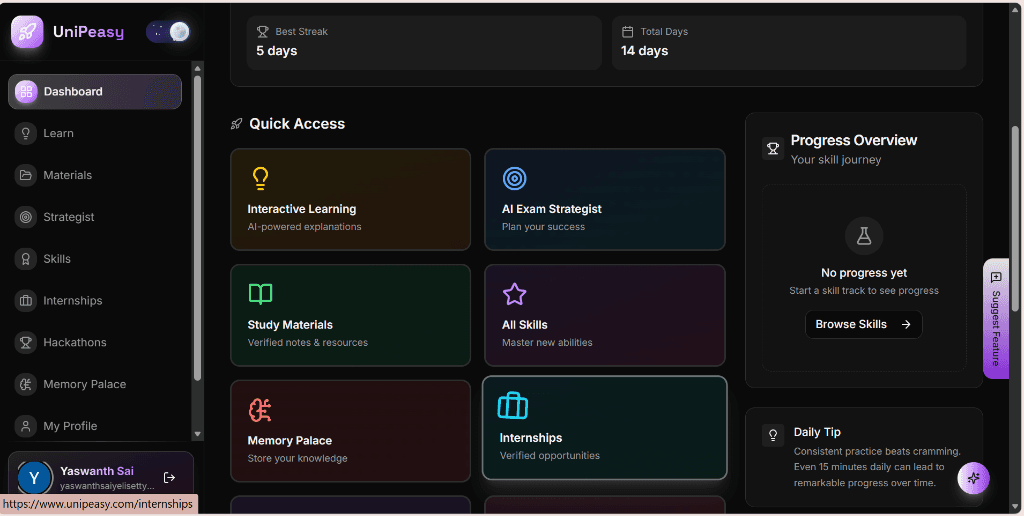This screenshot has width=1024, height=516.
Task: Click 'Start a skill track to see progress'
Action: click(864, 291)
